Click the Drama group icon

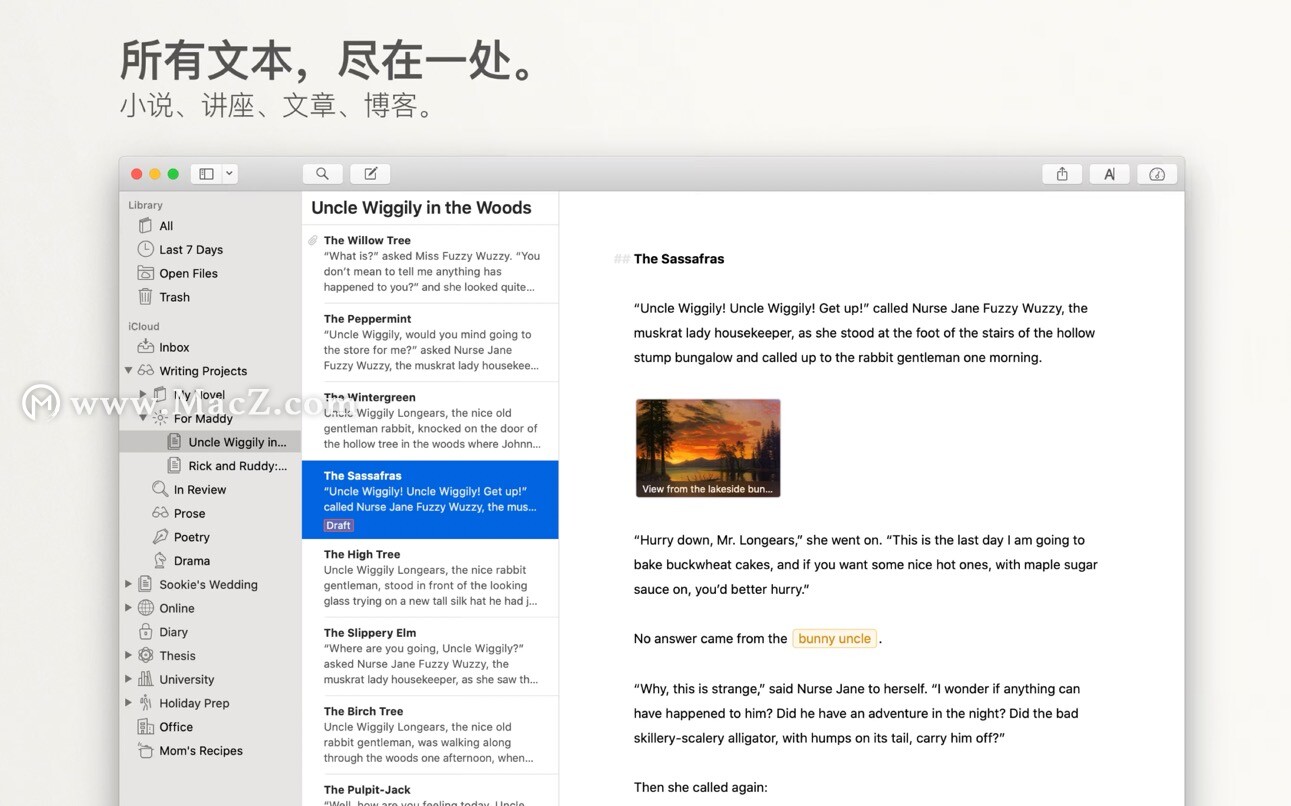pyautogui.click(x=160, y=561)
